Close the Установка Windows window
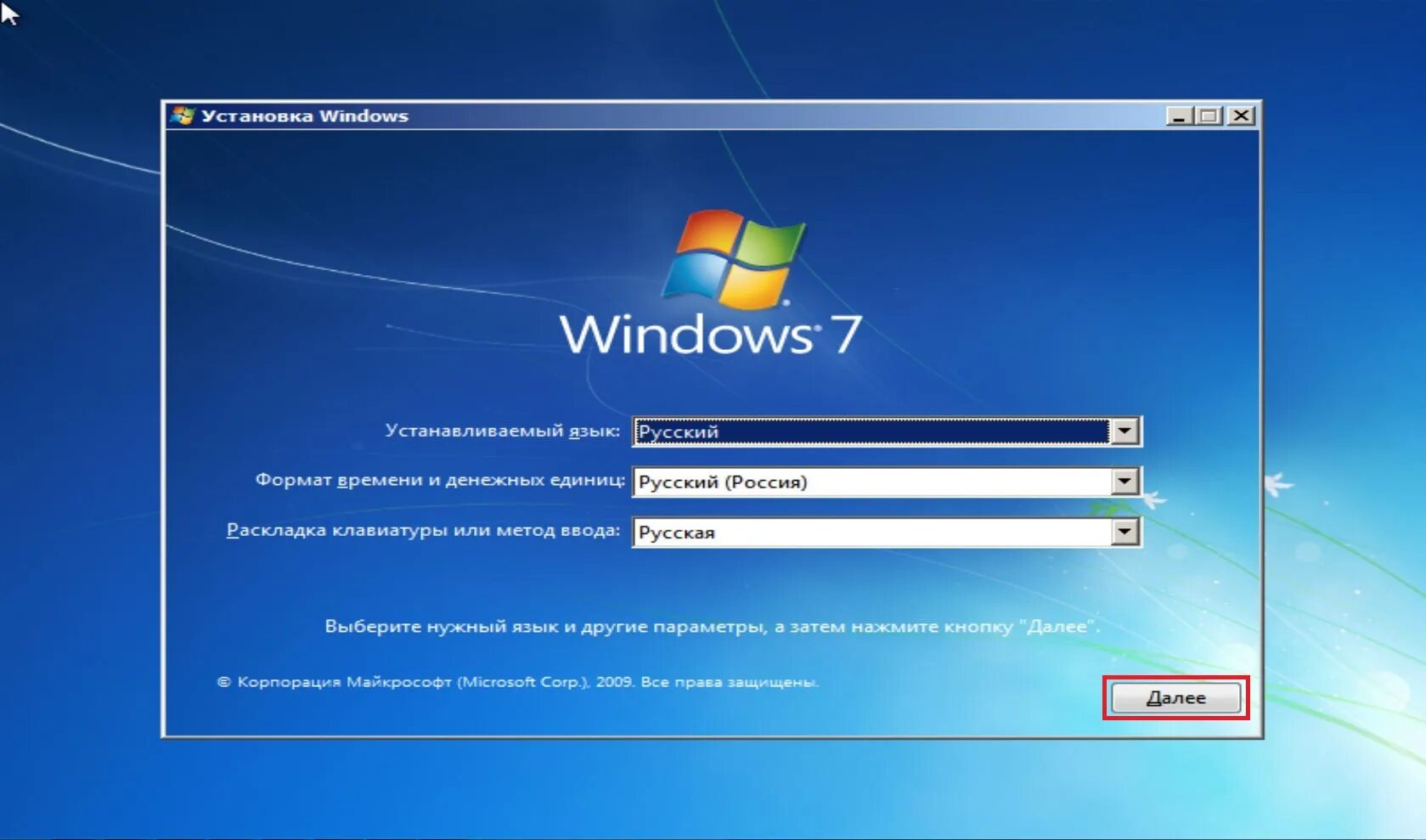 1238,115
